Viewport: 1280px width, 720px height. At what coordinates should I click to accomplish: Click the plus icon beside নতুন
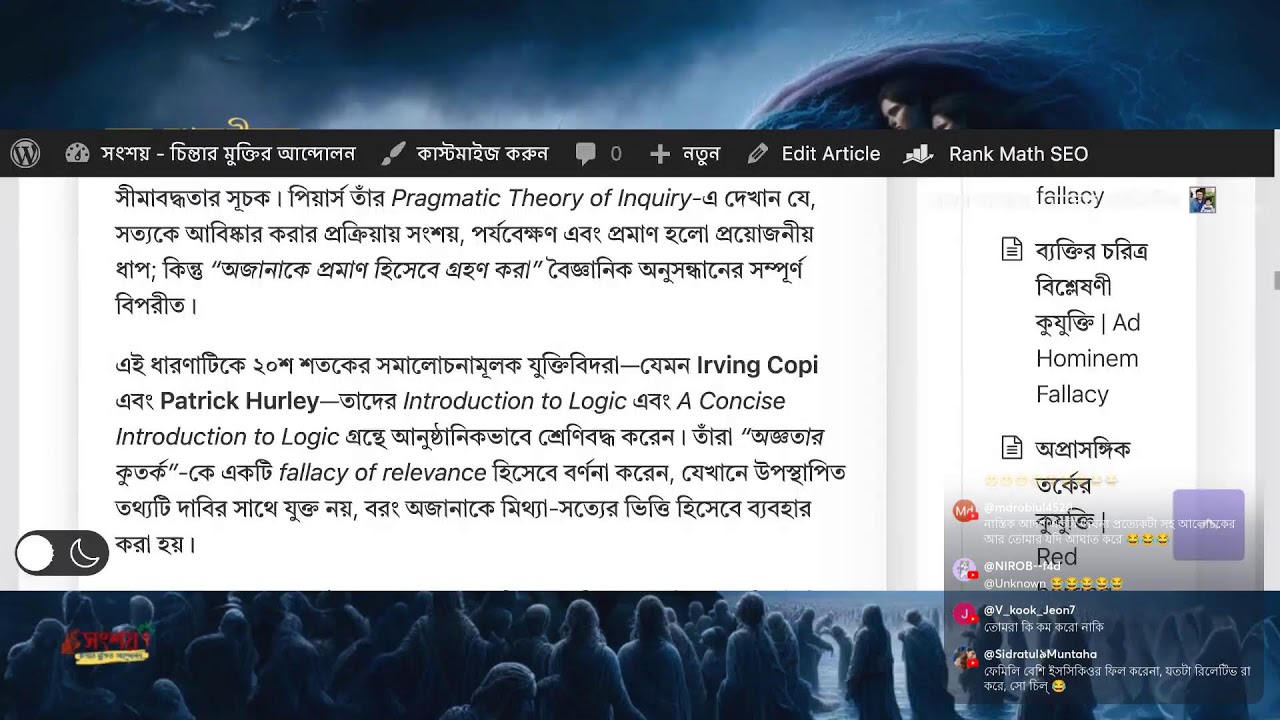point(660,154)
